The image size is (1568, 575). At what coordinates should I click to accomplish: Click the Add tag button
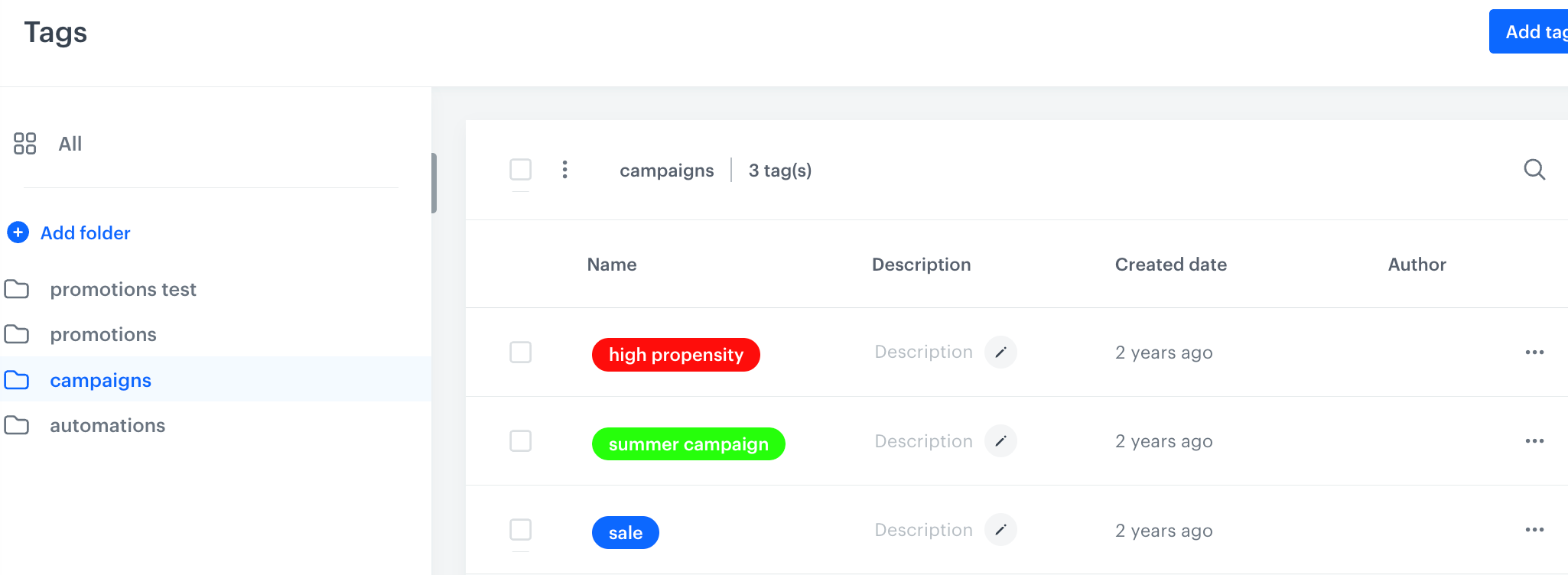click(x=1530, y=32)
